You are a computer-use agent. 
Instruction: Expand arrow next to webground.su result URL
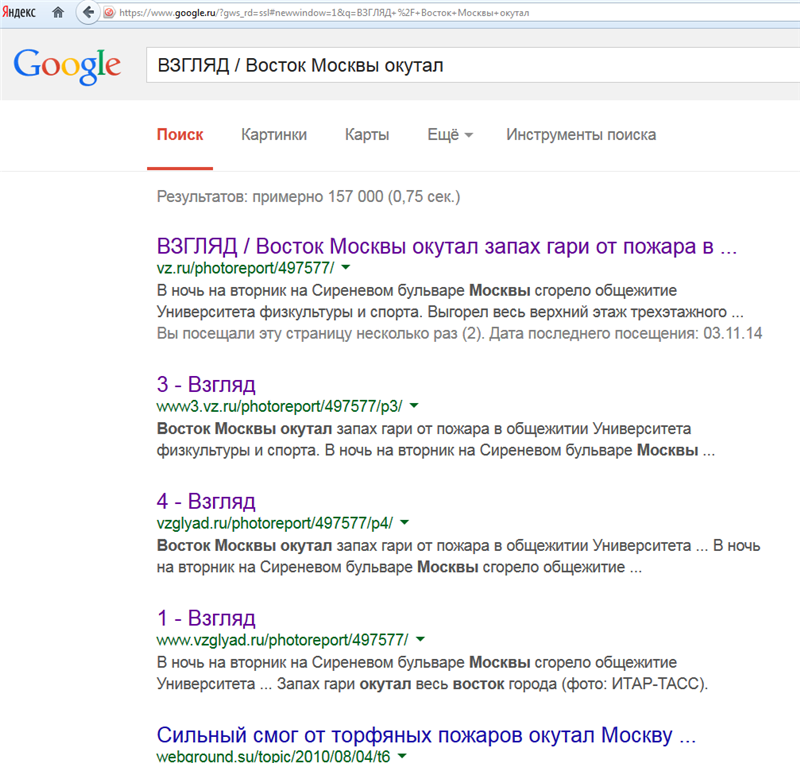pos(400,754)
